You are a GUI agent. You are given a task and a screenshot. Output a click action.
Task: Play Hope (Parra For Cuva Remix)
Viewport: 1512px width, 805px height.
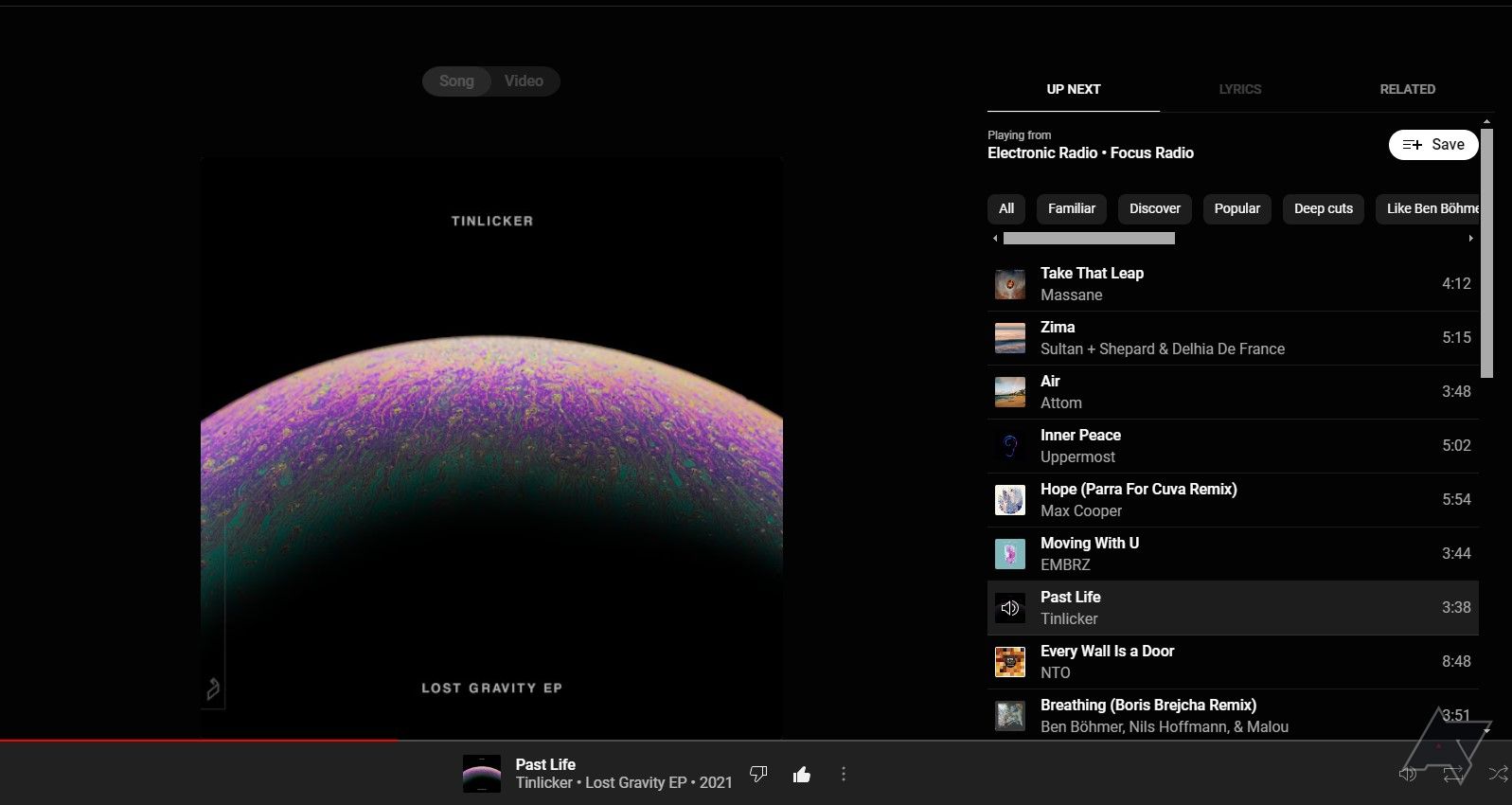tap(1233, 500)
